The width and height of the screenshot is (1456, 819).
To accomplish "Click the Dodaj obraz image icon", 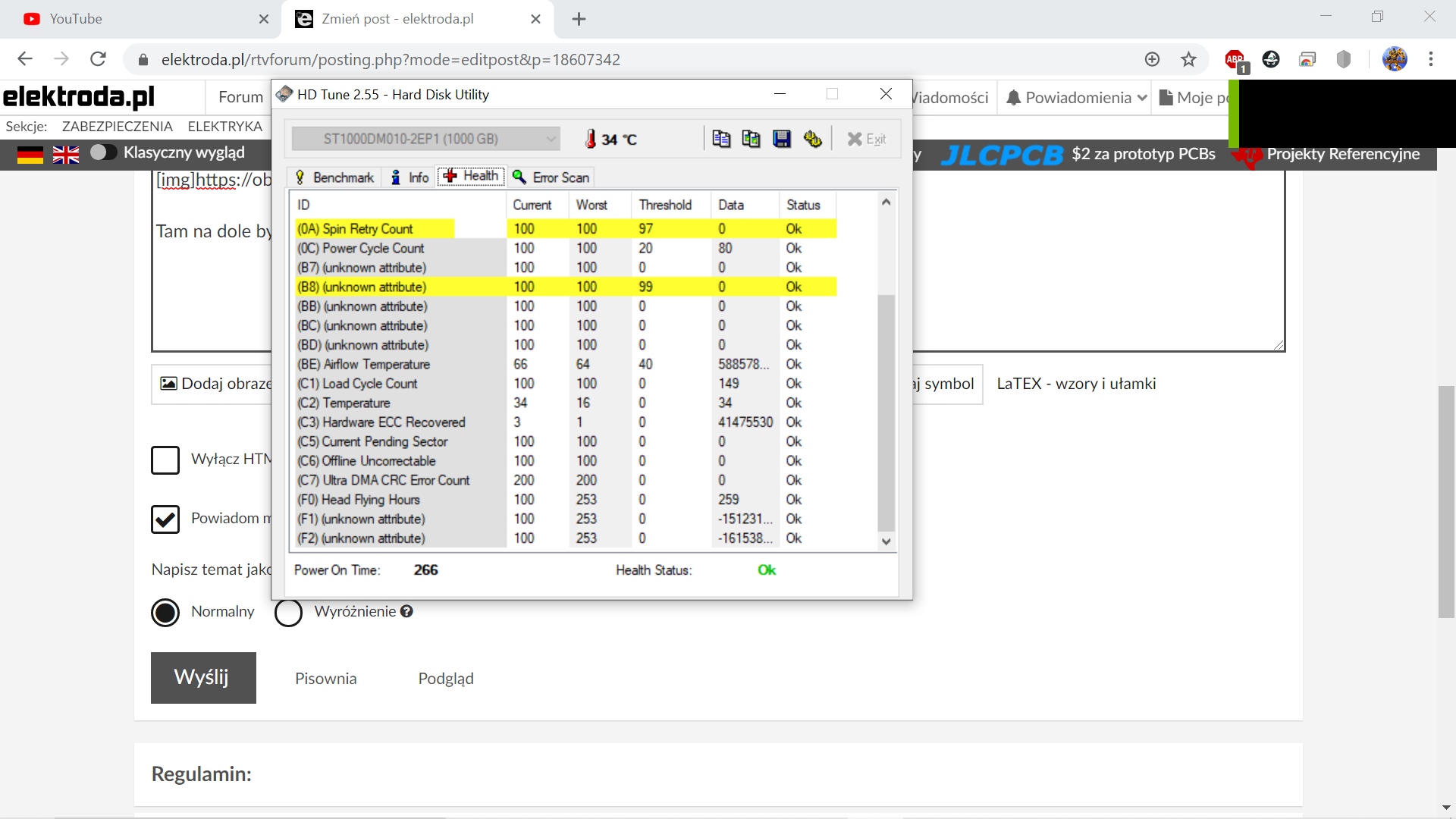I will pos(168,384).
